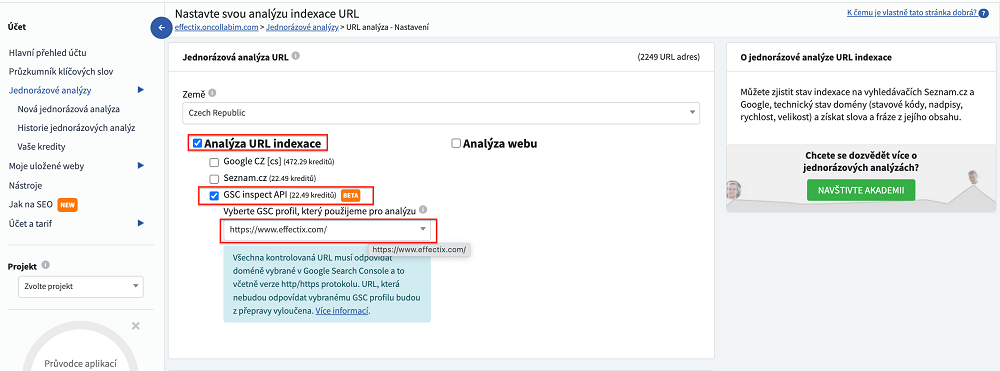
Task: Click the NEW badge beside Jak na SEO
Action: [x=67, y=205]
